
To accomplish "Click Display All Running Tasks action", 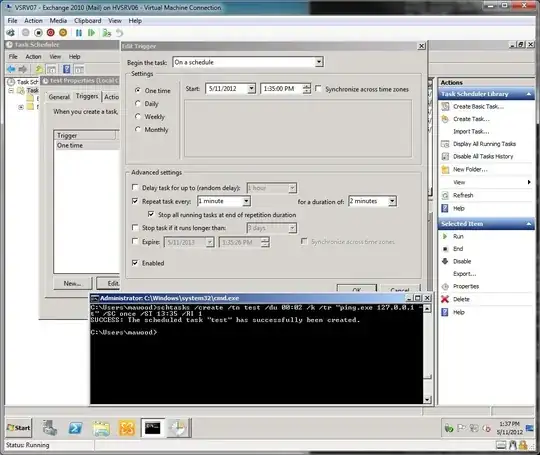I will click(x=484, y=144).
